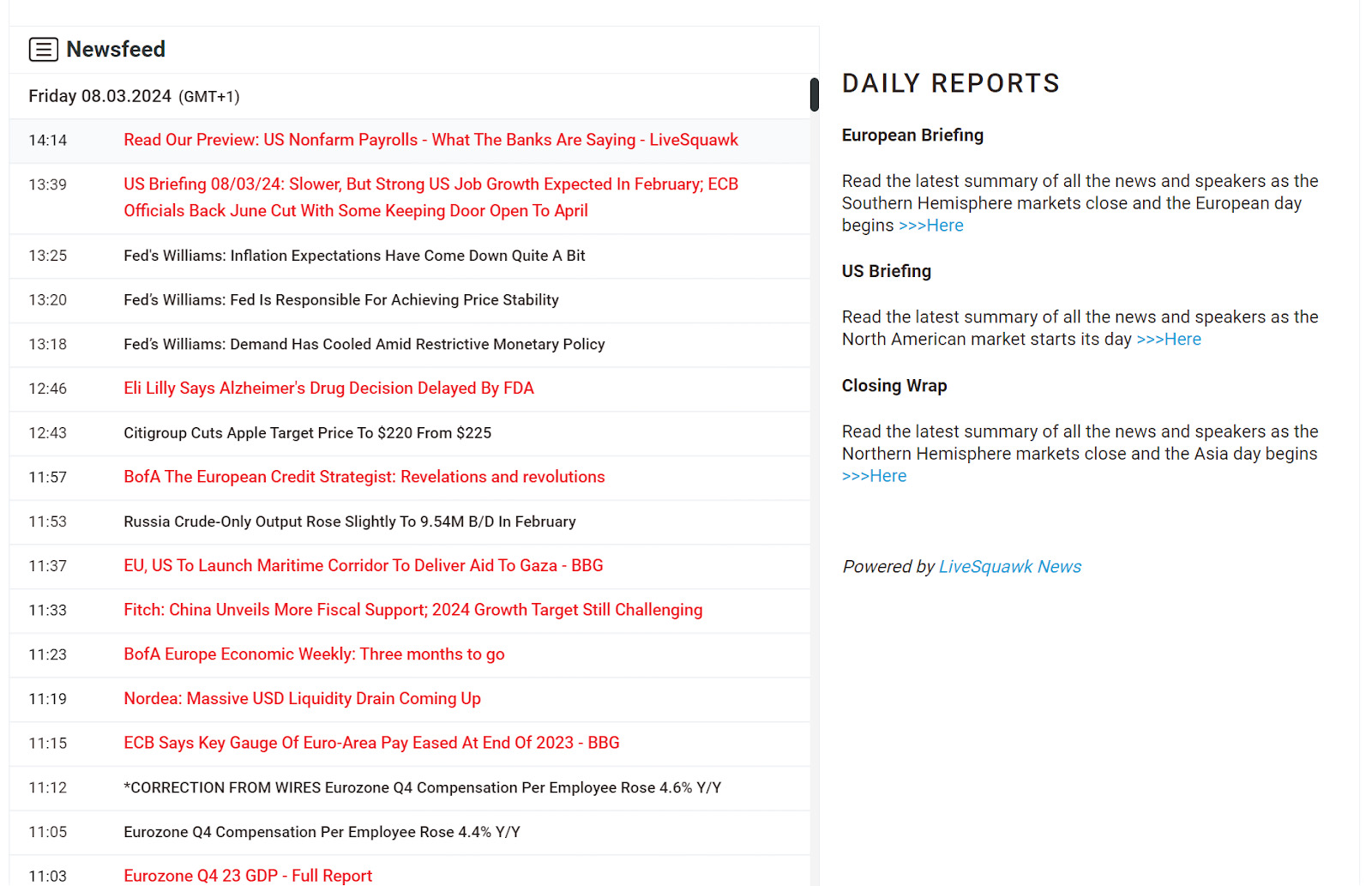Open Eli Lilly Alzheimer's drug decision headline
The height and width of the screenshot is (886, 1372).
tap(328, 389)
